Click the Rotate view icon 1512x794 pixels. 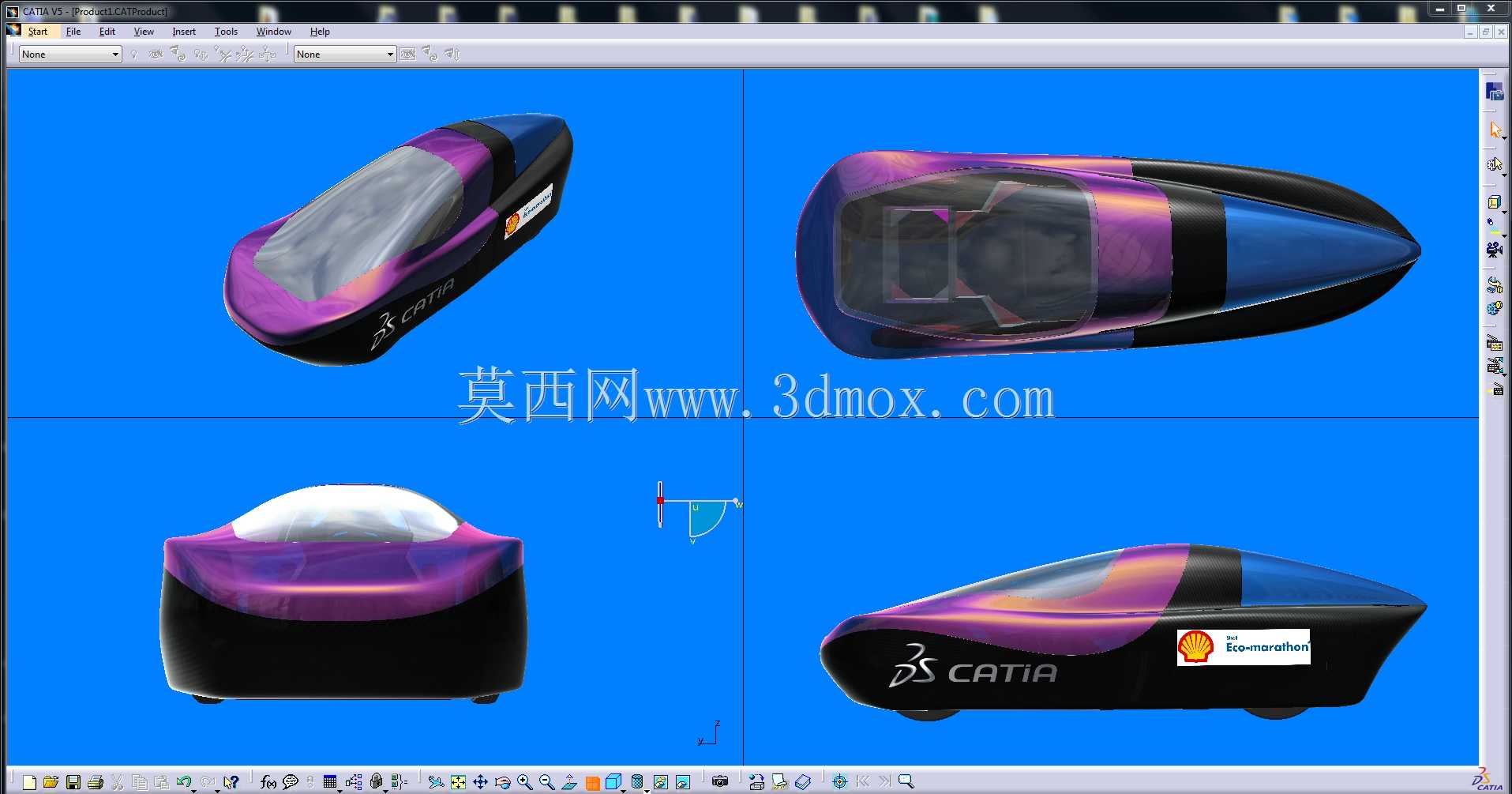pos(502,782)
